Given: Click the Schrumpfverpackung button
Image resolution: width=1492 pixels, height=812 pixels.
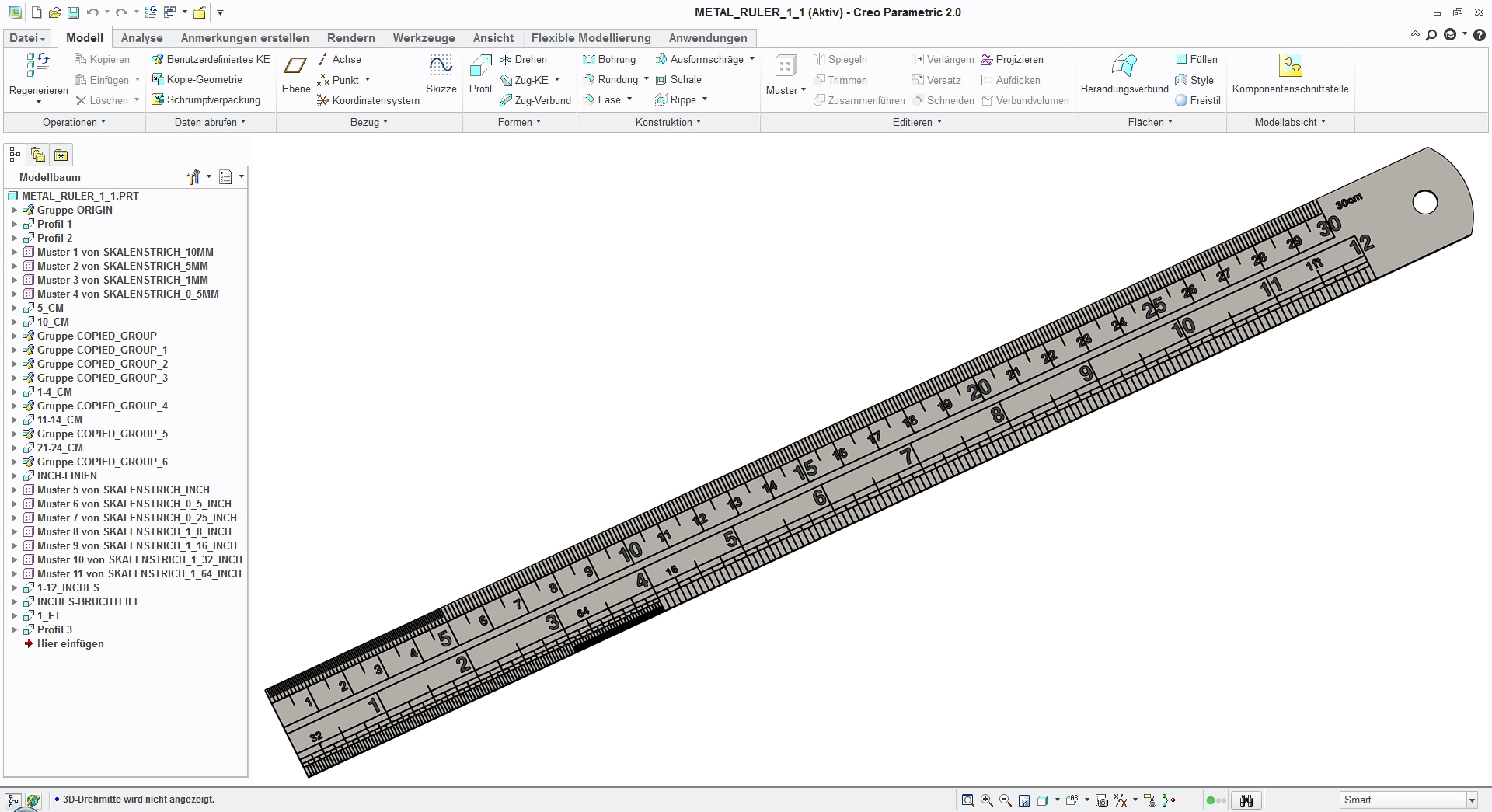Looking at the screenshot, I should (x=206, y=99).
